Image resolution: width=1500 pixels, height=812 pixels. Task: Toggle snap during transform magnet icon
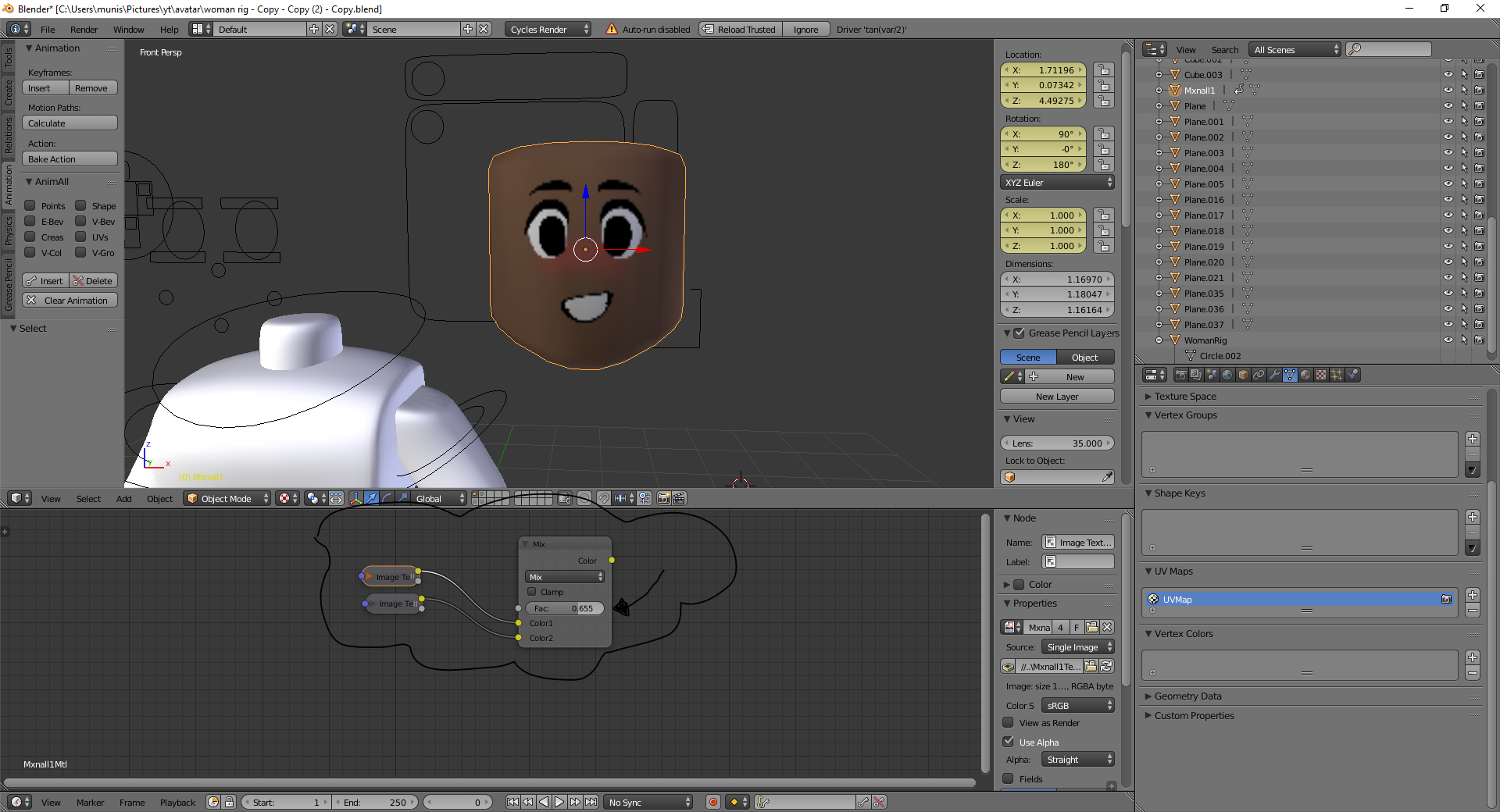pyautogui.click(x=604, y=498)
